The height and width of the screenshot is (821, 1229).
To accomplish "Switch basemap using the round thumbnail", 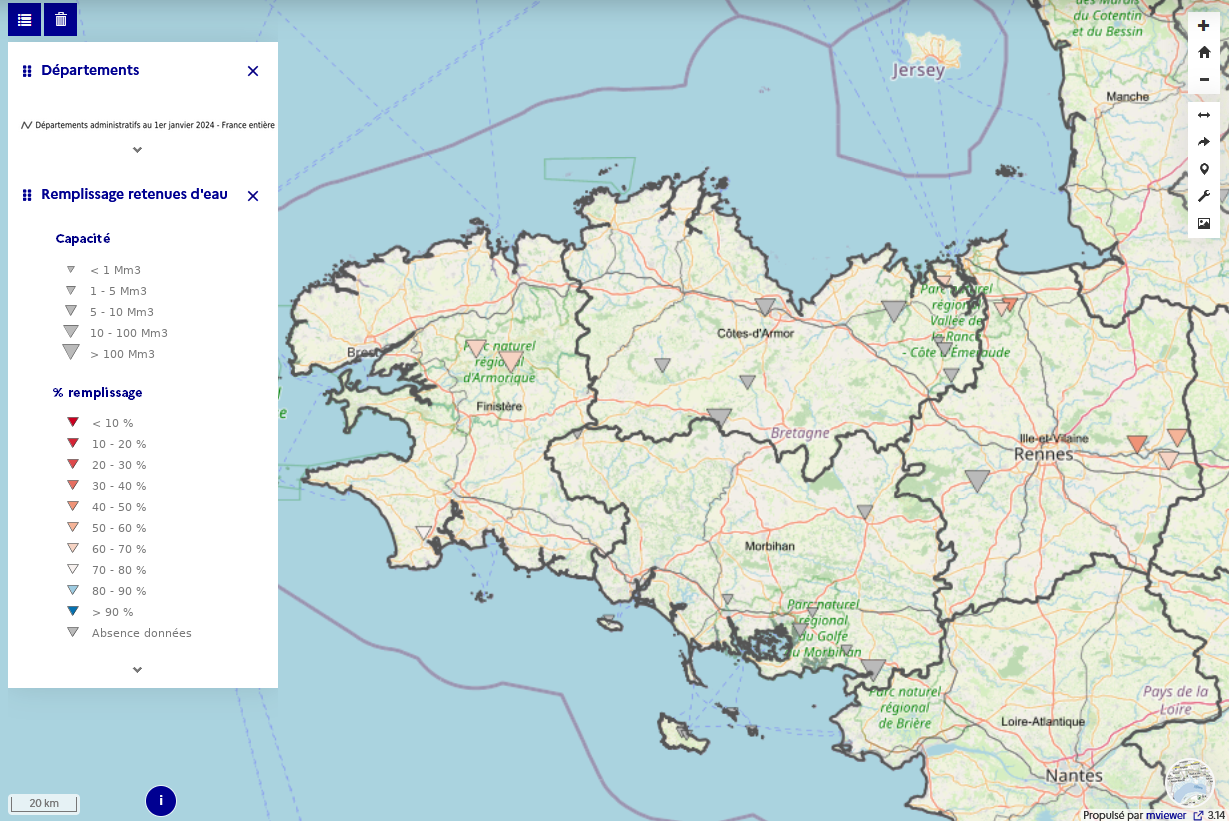I will point(1190,782).
